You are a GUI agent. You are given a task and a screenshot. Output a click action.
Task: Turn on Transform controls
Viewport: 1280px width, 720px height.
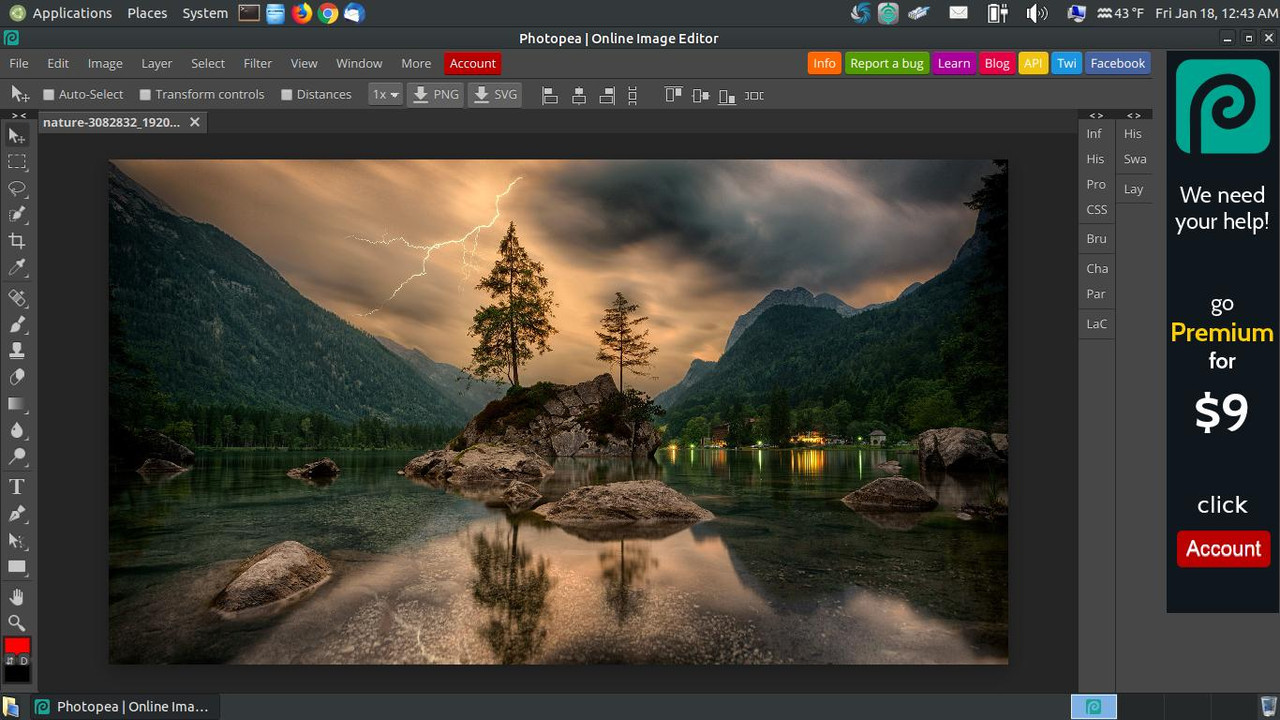coord(146,94)
